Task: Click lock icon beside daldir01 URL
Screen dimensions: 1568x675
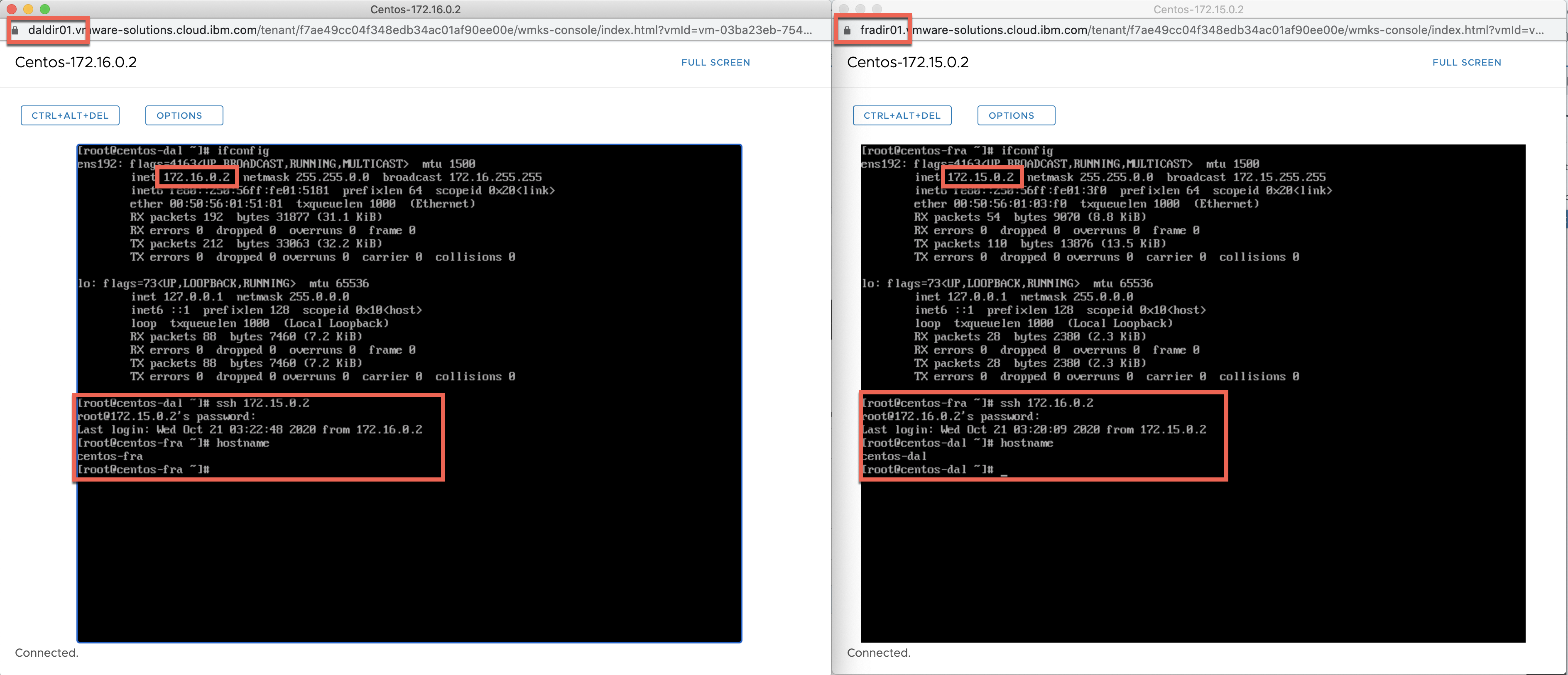Action: [x=15, y=30]
